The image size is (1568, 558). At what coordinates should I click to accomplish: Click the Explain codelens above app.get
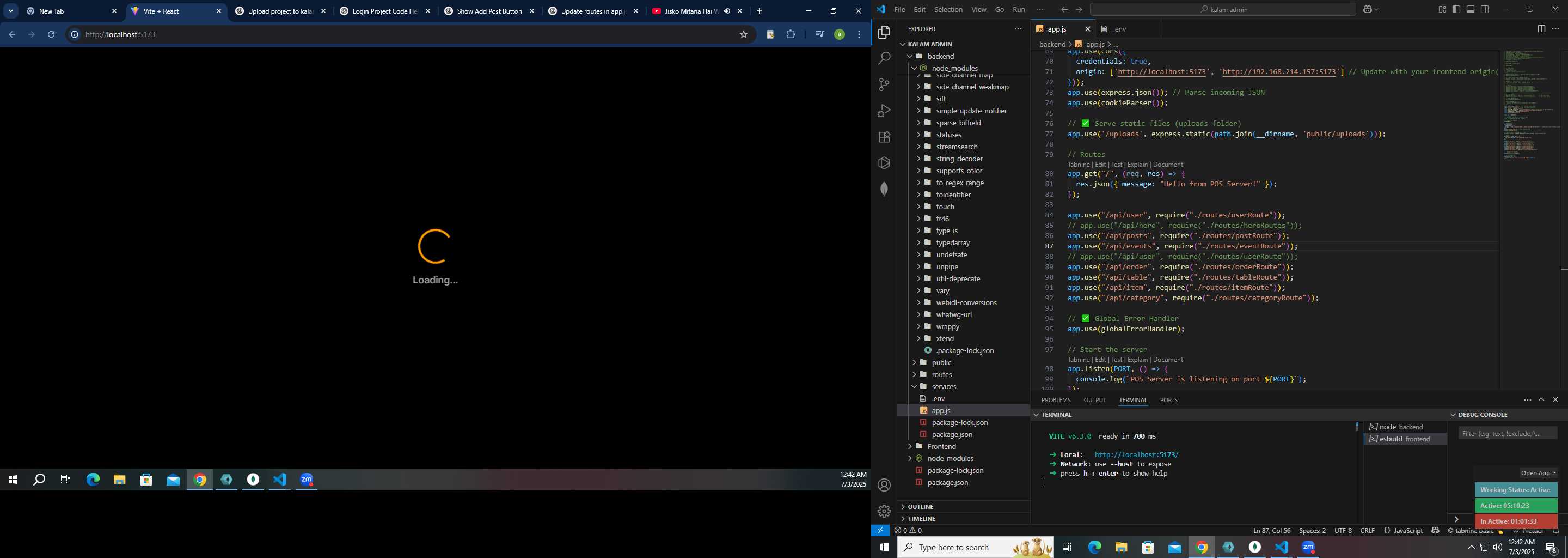coord(1138,165)
